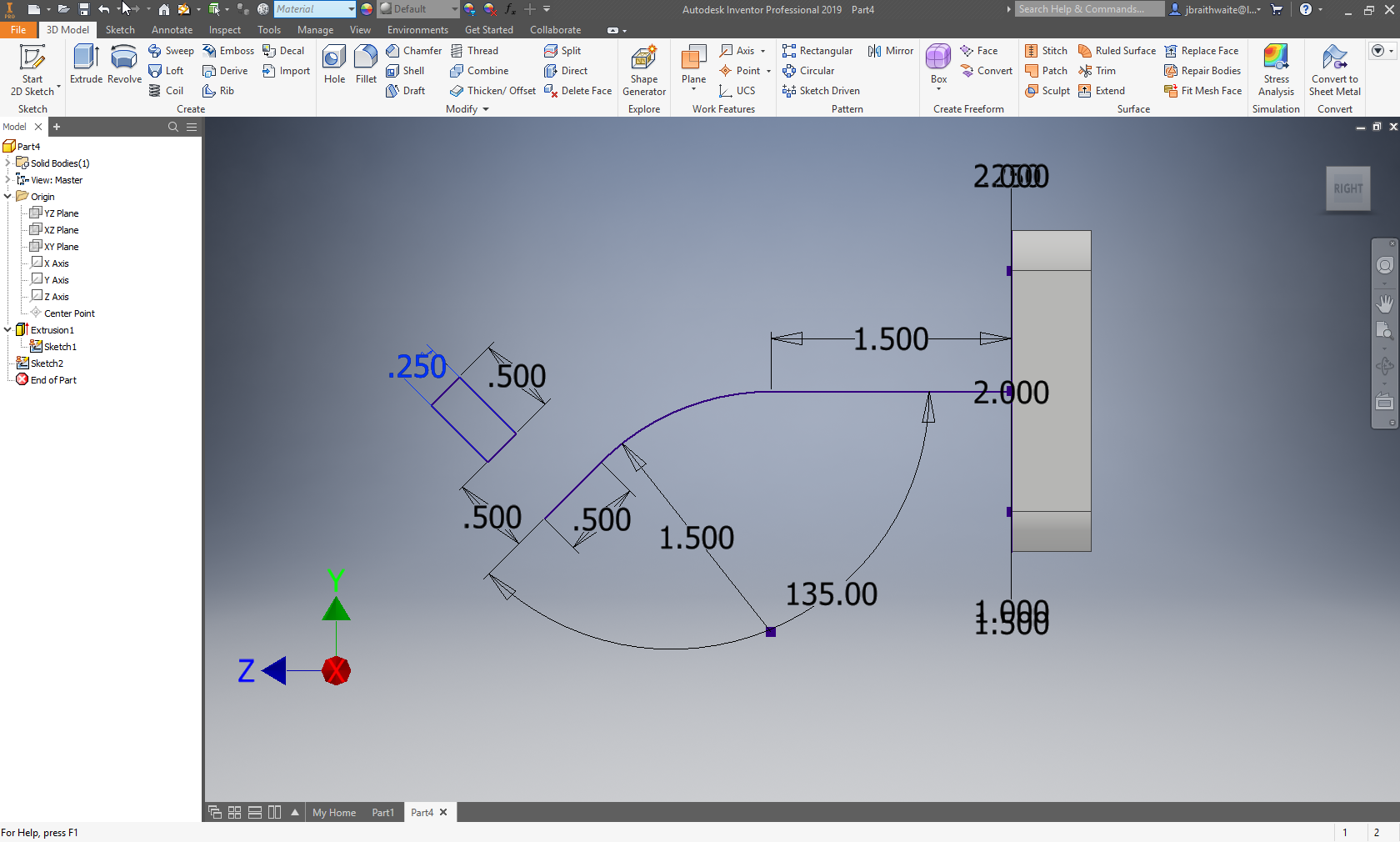Expand the View: Master node

7,179
